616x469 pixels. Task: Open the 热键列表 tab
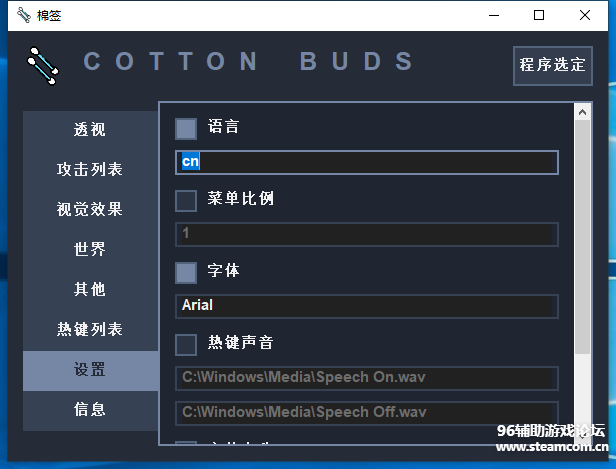90,330
